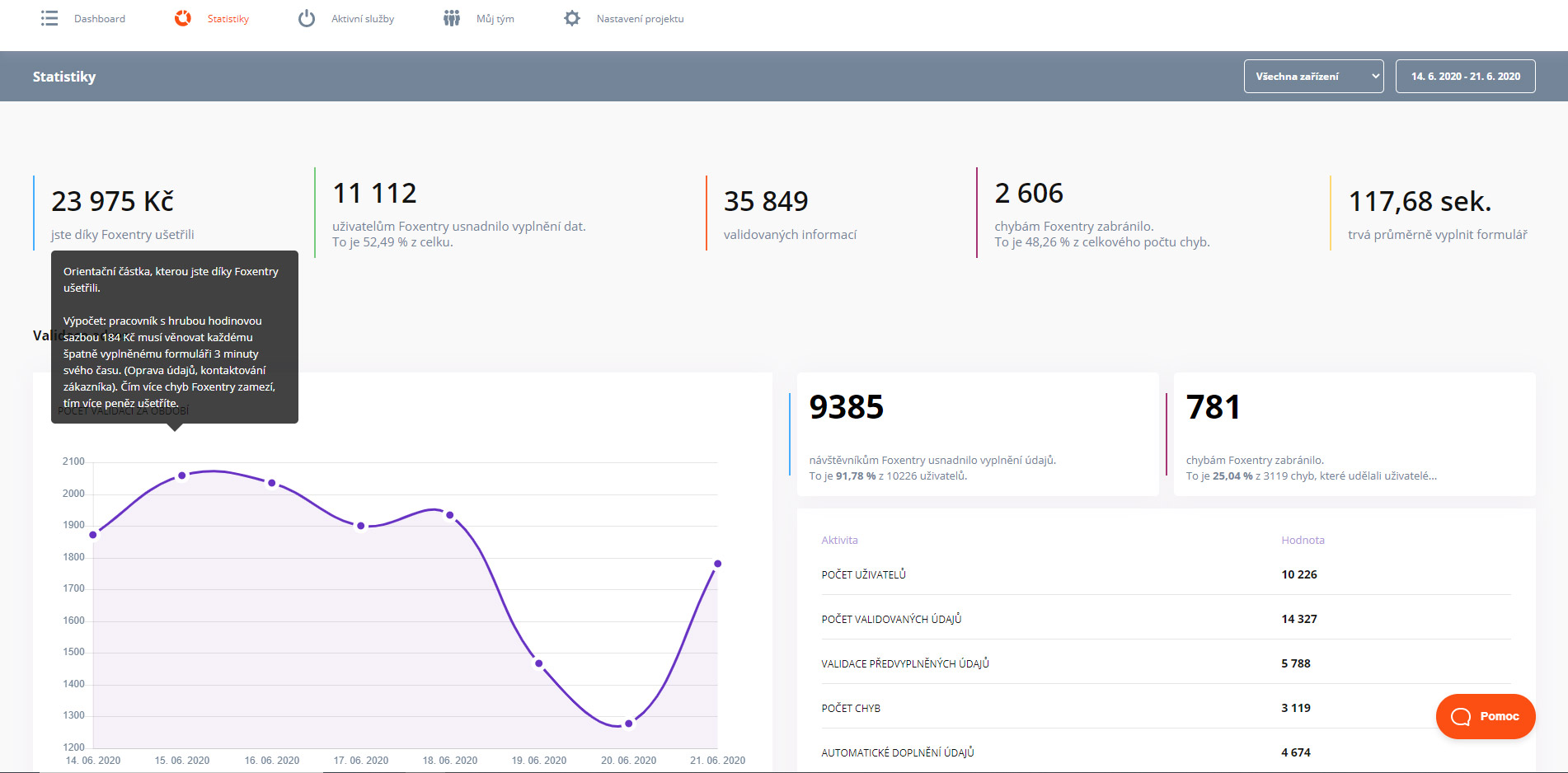Open Nastavení projektu
The width and height of the screenshot is (1568, 773).
coord(641,19)
